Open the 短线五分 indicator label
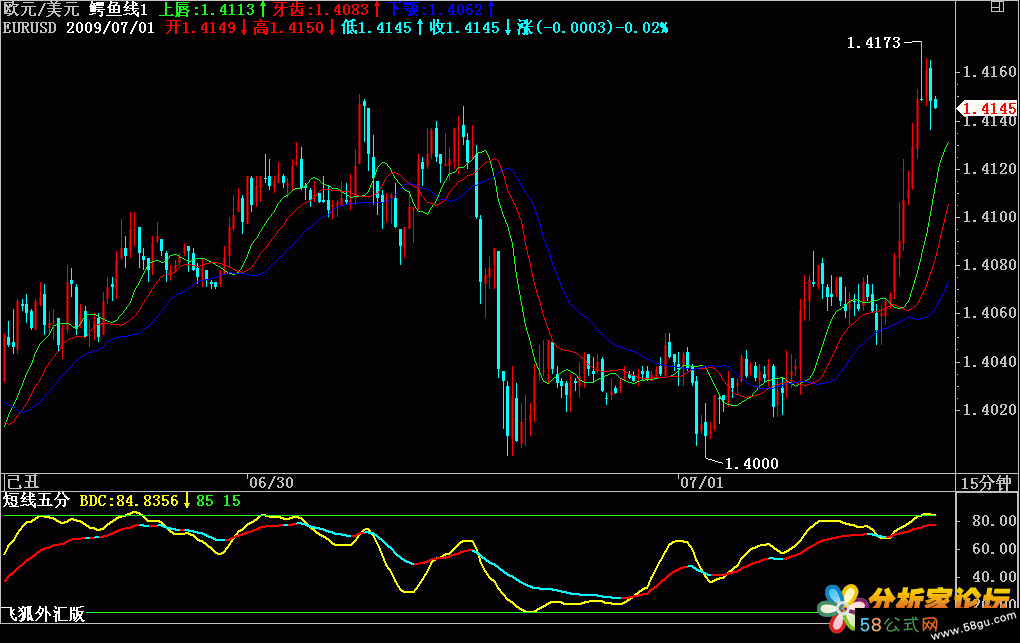 pos(36,500)
